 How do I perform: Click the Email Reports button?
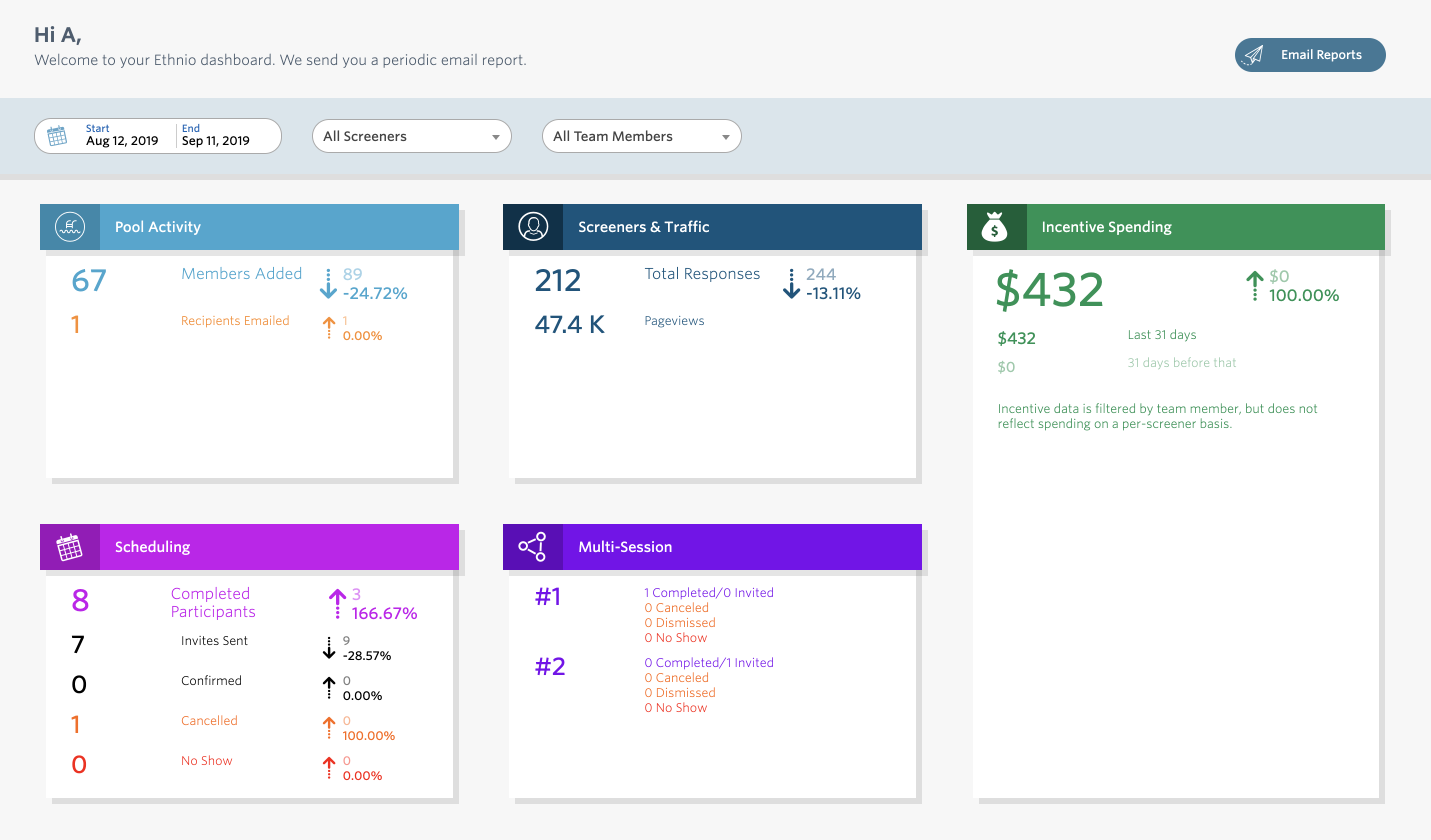click(x=1320, y=55)
